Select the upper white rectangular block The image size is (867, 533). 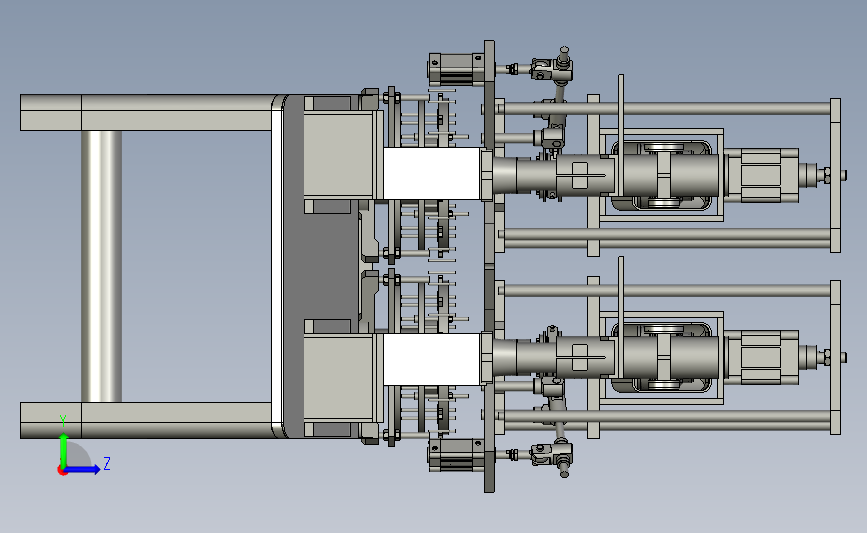pyautogui.click(x=431, y=173)
